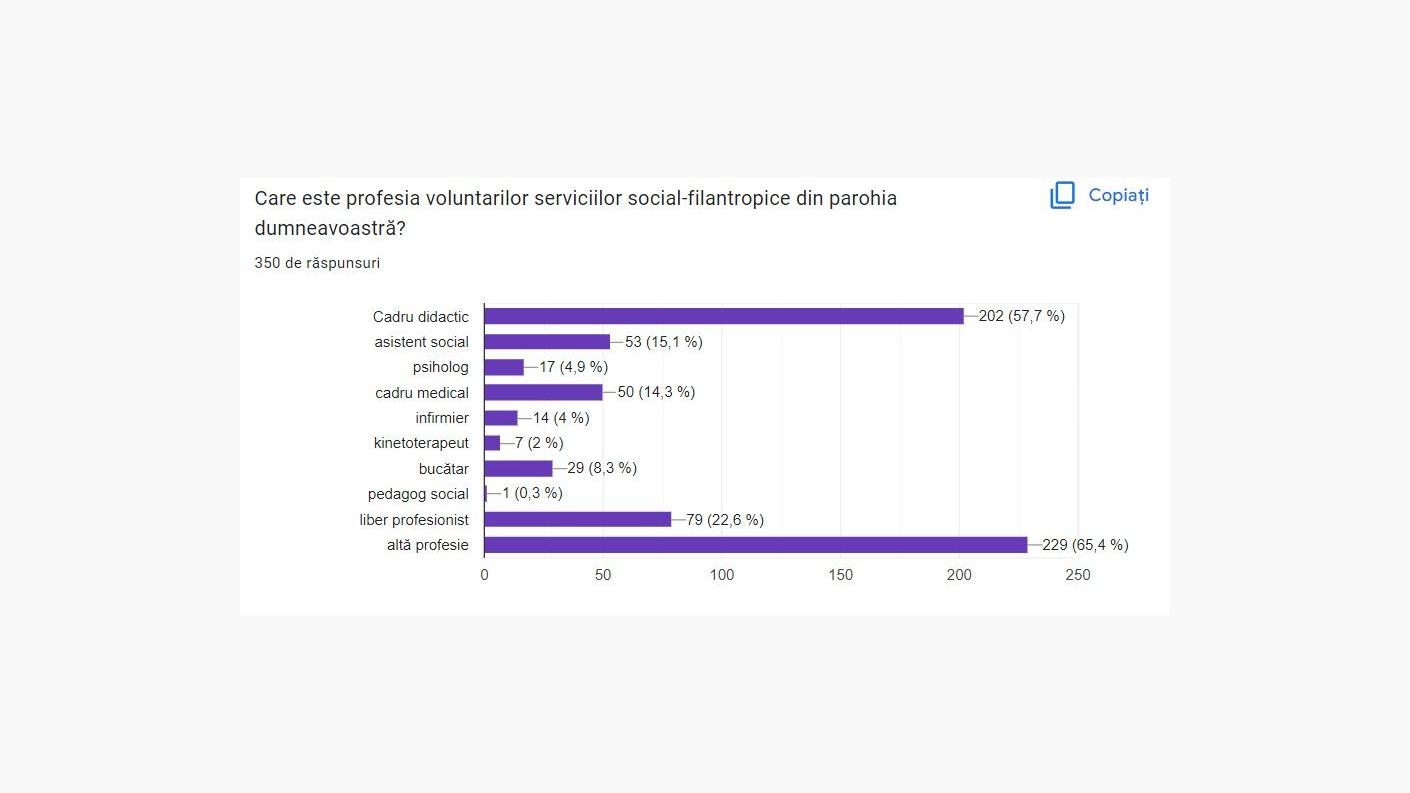Select the cadru medical bar
This screenshot has height=793, width=1410.
click(543, 392)
